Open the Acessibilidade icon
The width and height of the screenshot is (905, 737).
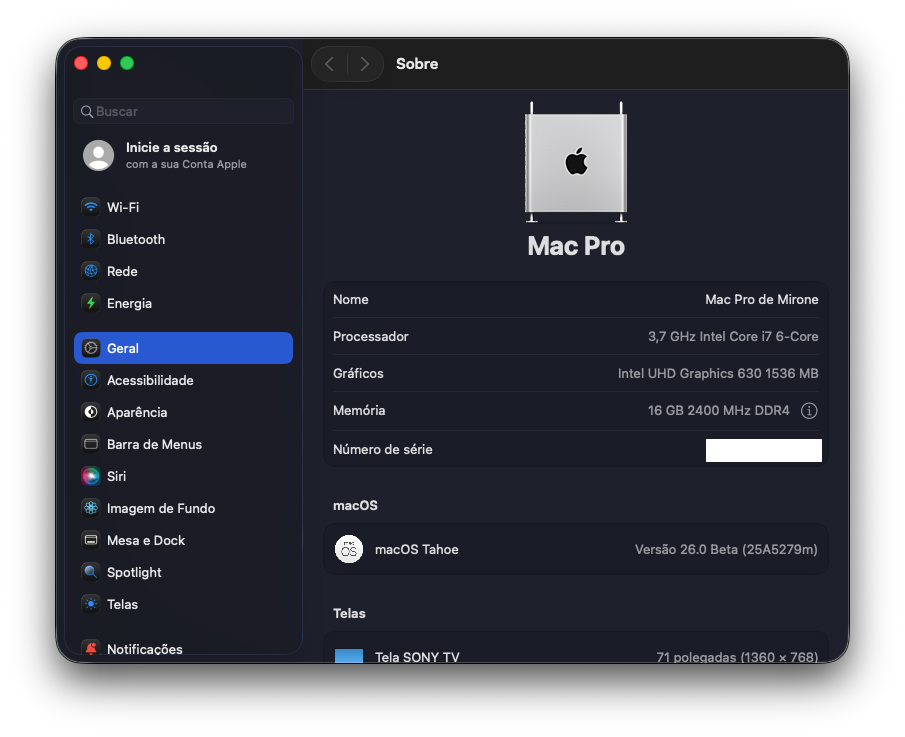click(x=91, y=380)
